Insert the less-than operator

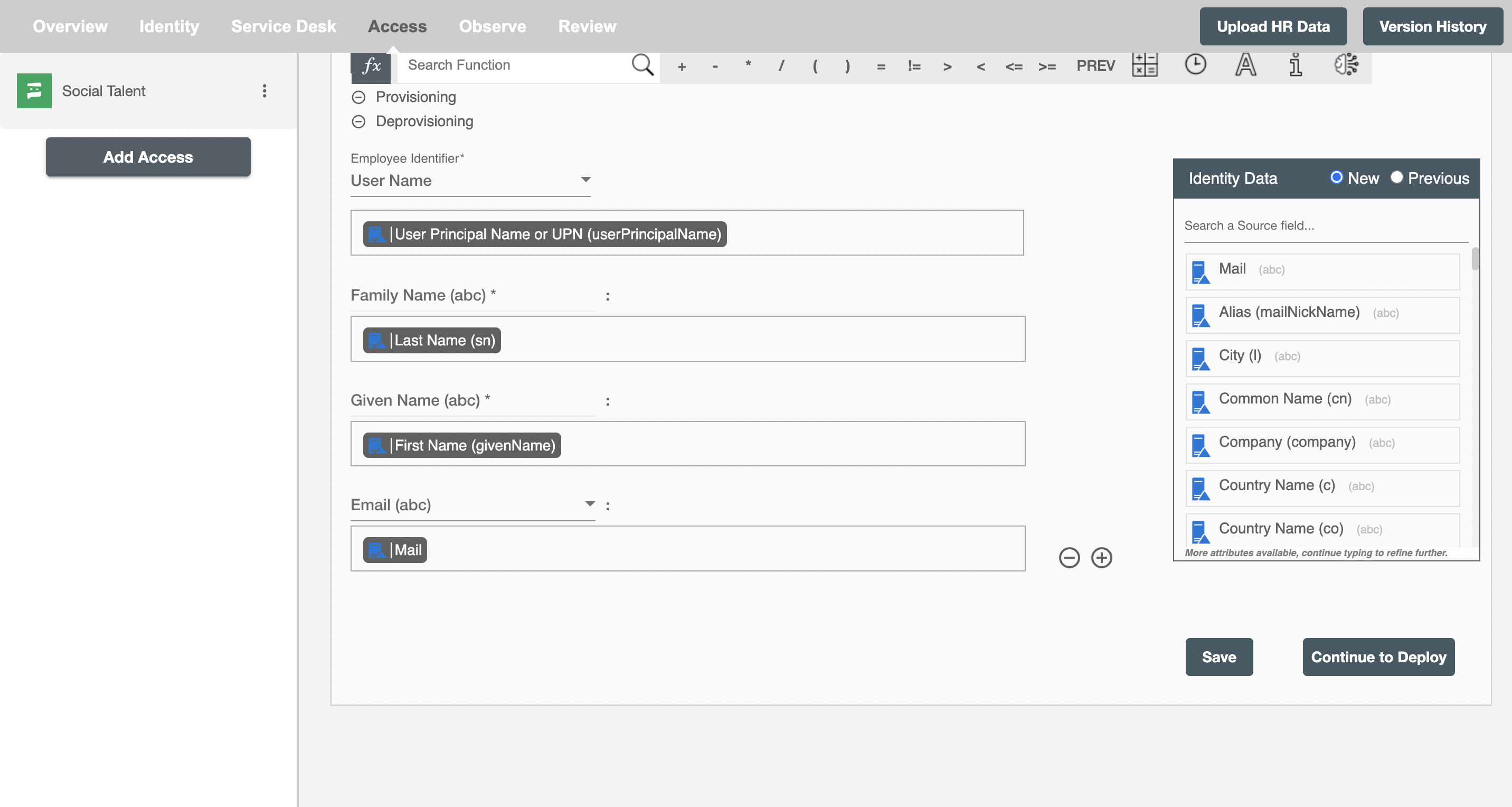click(981, 67)
